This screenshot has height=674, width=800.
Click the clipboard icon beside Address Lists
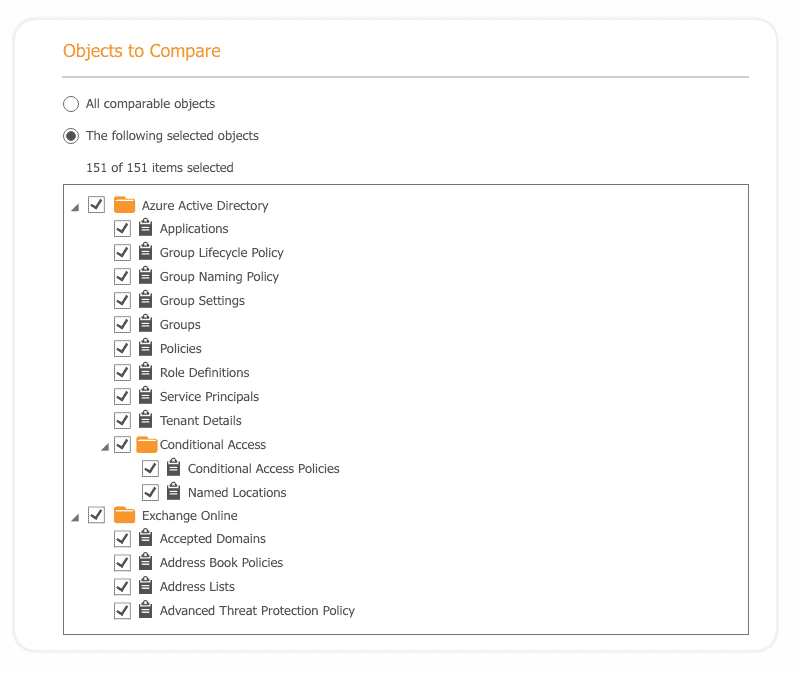pyautogui.click(x=145, y=585)
